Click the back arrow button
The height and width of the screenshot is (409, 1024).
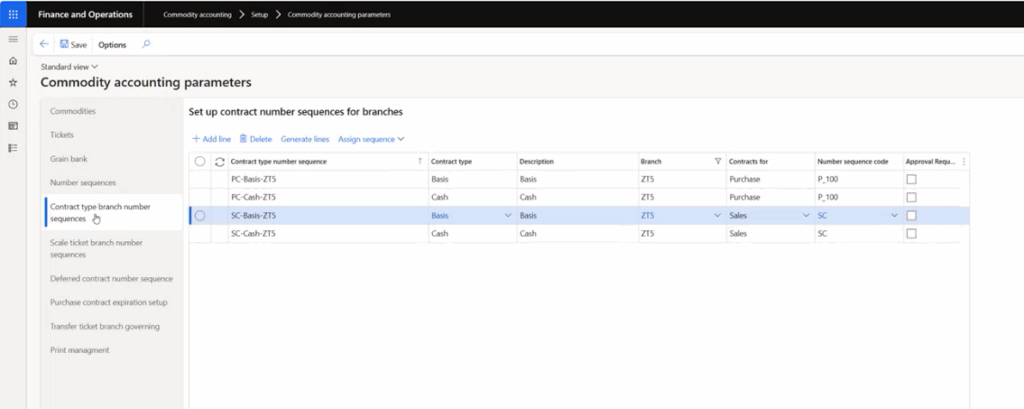click(x=44, y=44)
